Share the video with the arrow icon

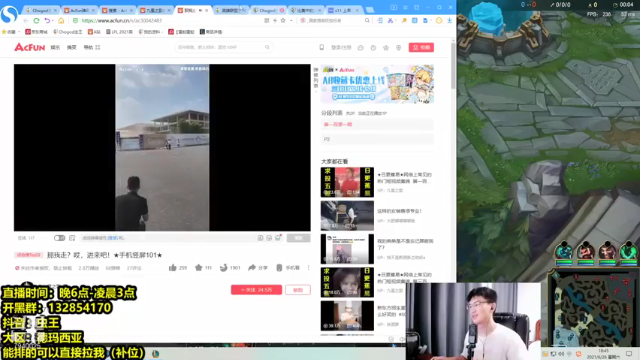point(252,268)
